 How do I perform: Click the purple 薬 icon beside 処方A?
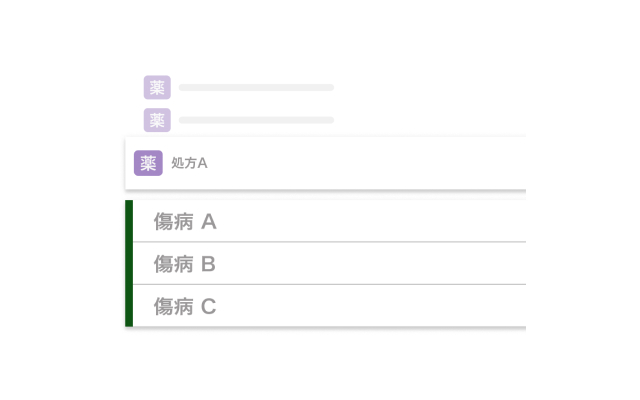pyautogui.click(x=148, y=163)
